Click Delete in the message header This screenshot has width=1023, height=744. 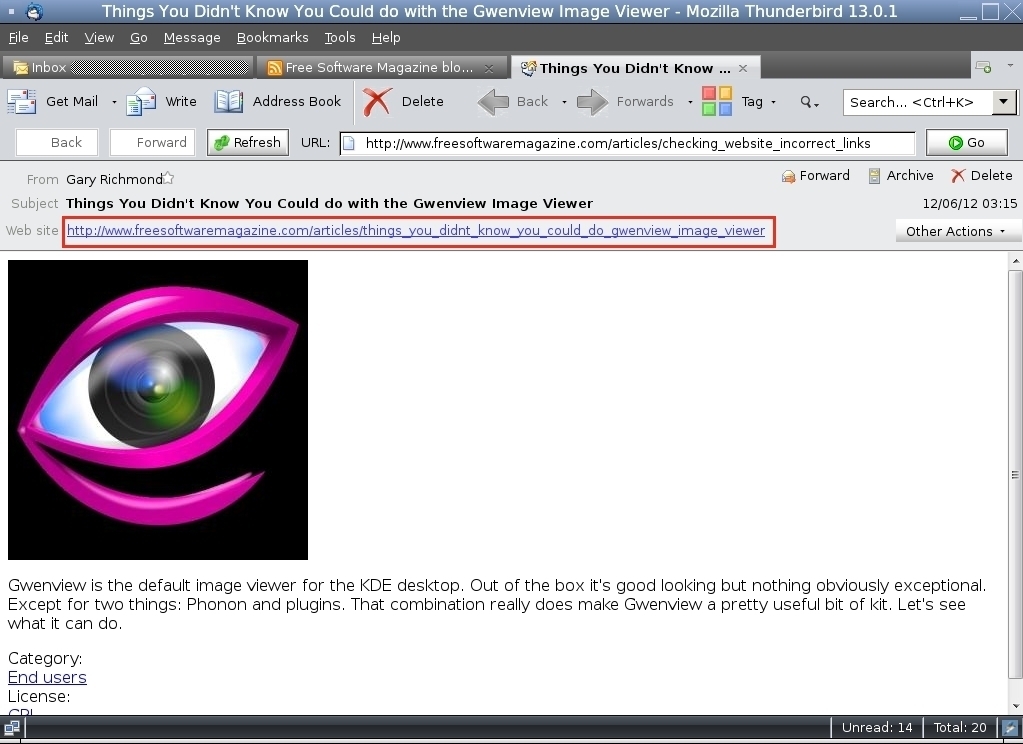tap(982, 176)
